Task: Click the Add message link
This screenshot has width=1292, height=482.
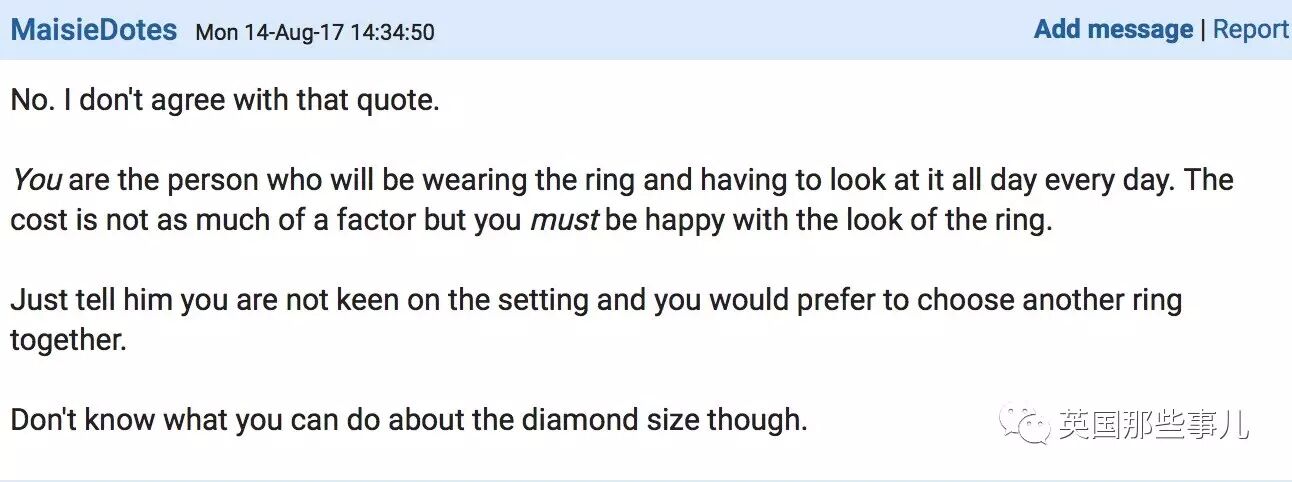Action: coord(1113,30)
